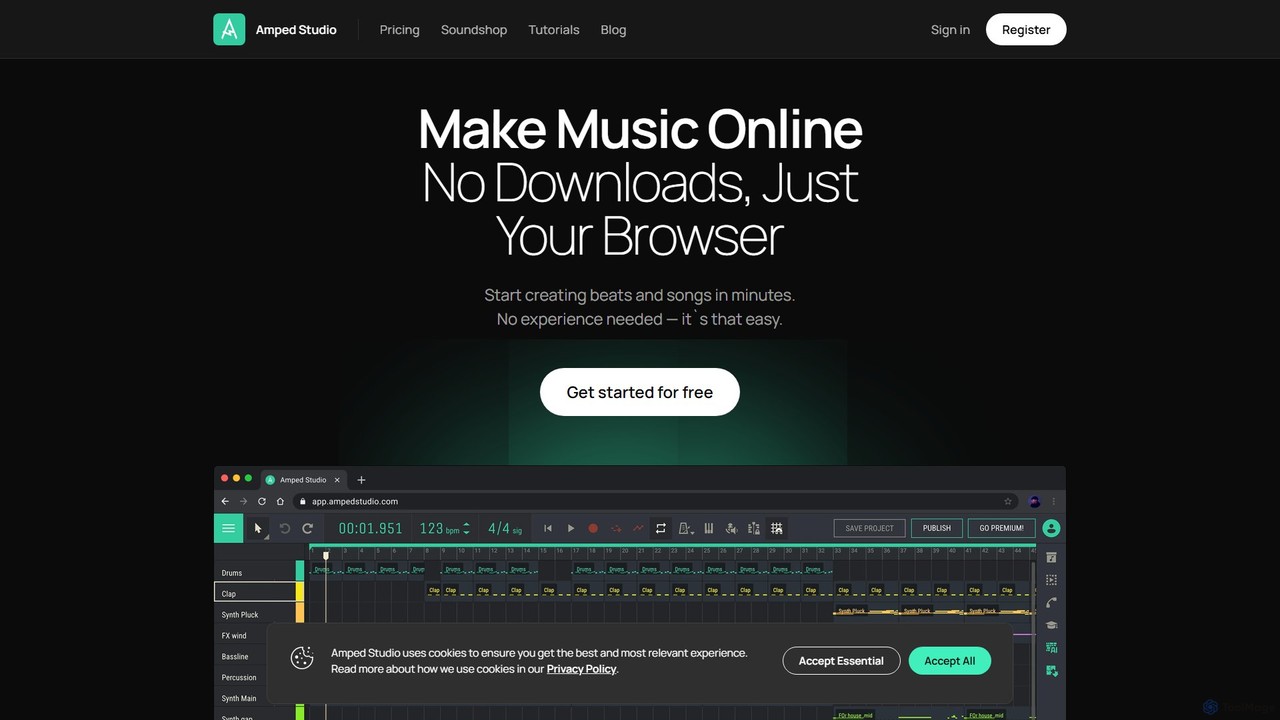Open the Blog page
The height and width of the screenshot is (720, 1280).
(x=613, y=30)
